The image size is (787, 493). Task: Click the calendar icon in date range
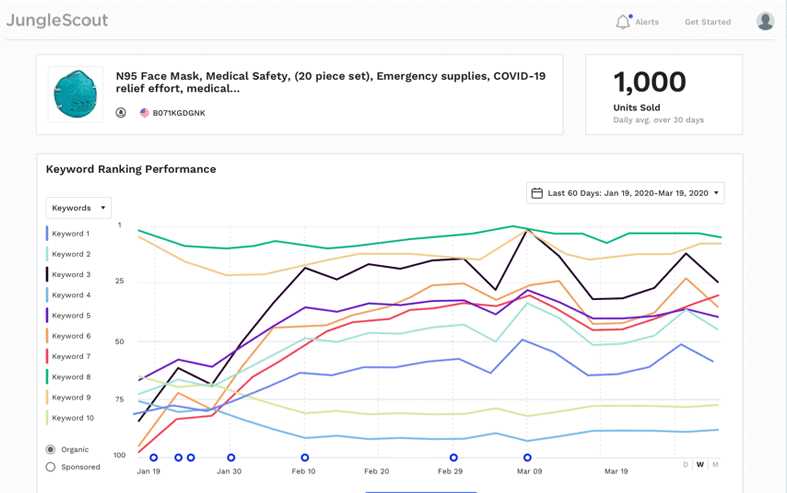[537, 193]
